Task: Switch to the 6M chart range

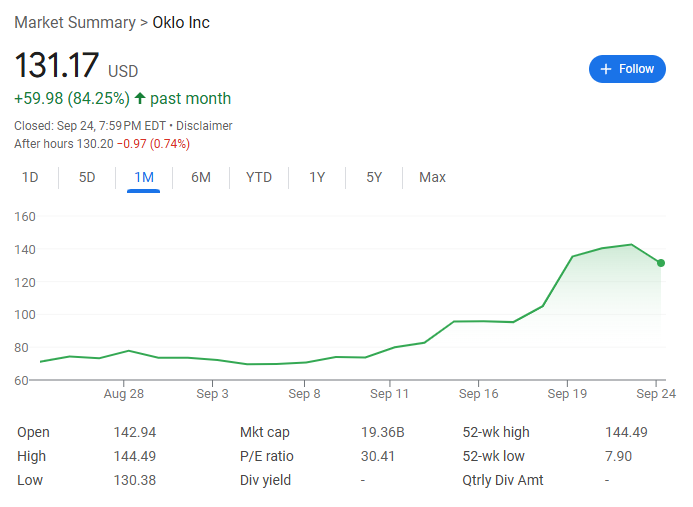Action: 201,177
